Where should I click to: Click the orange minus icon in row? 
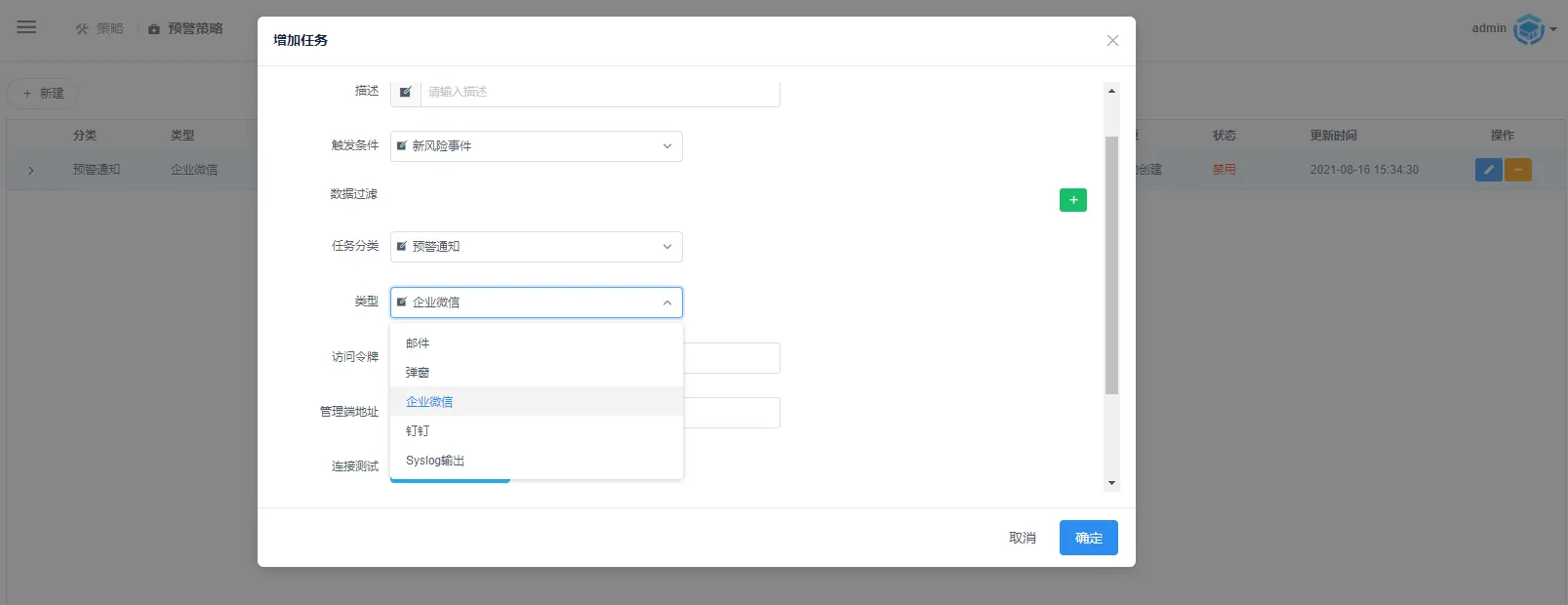(x=1517, y=170)
